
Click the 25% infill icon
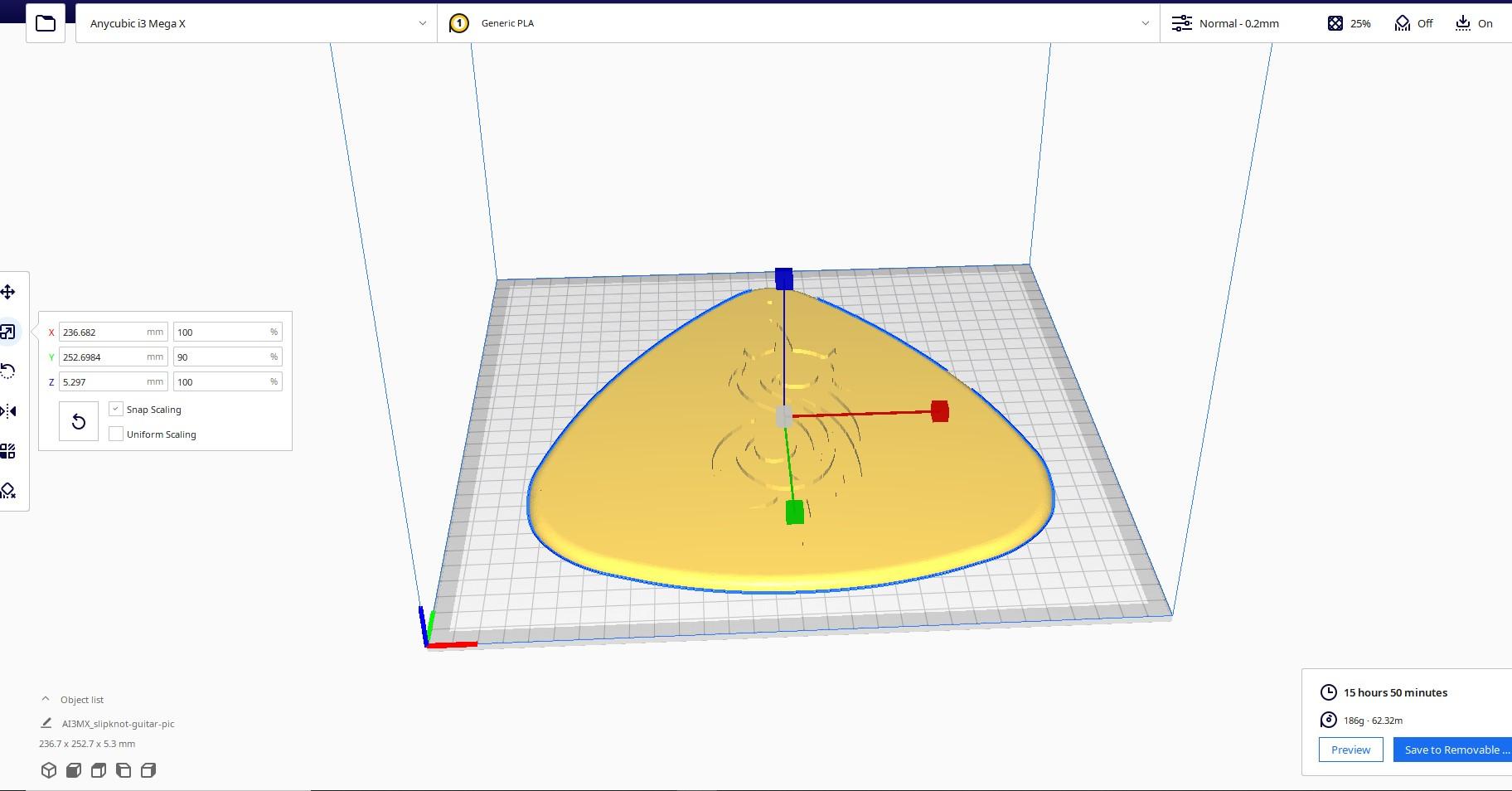point(1335,23)
